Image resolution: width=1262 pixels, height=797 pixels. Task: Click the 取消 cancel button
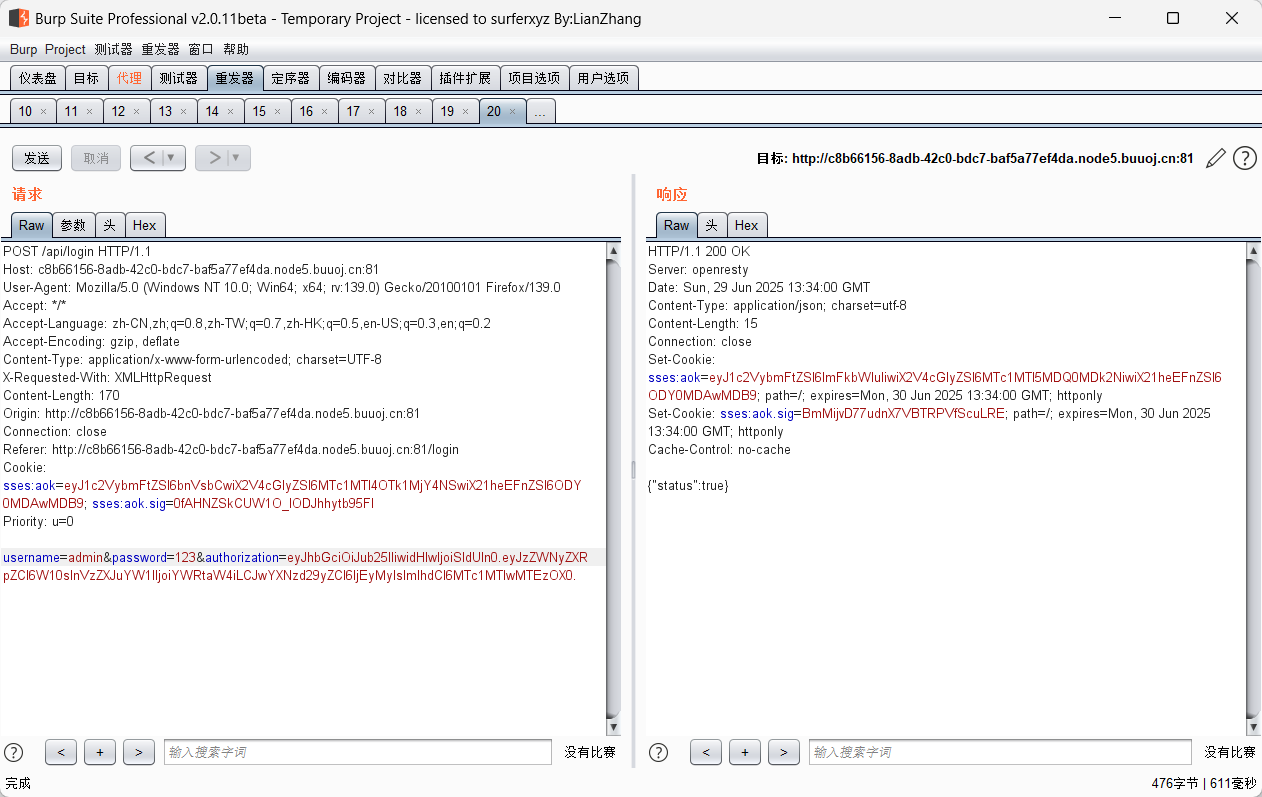click(x=96, y=158)
